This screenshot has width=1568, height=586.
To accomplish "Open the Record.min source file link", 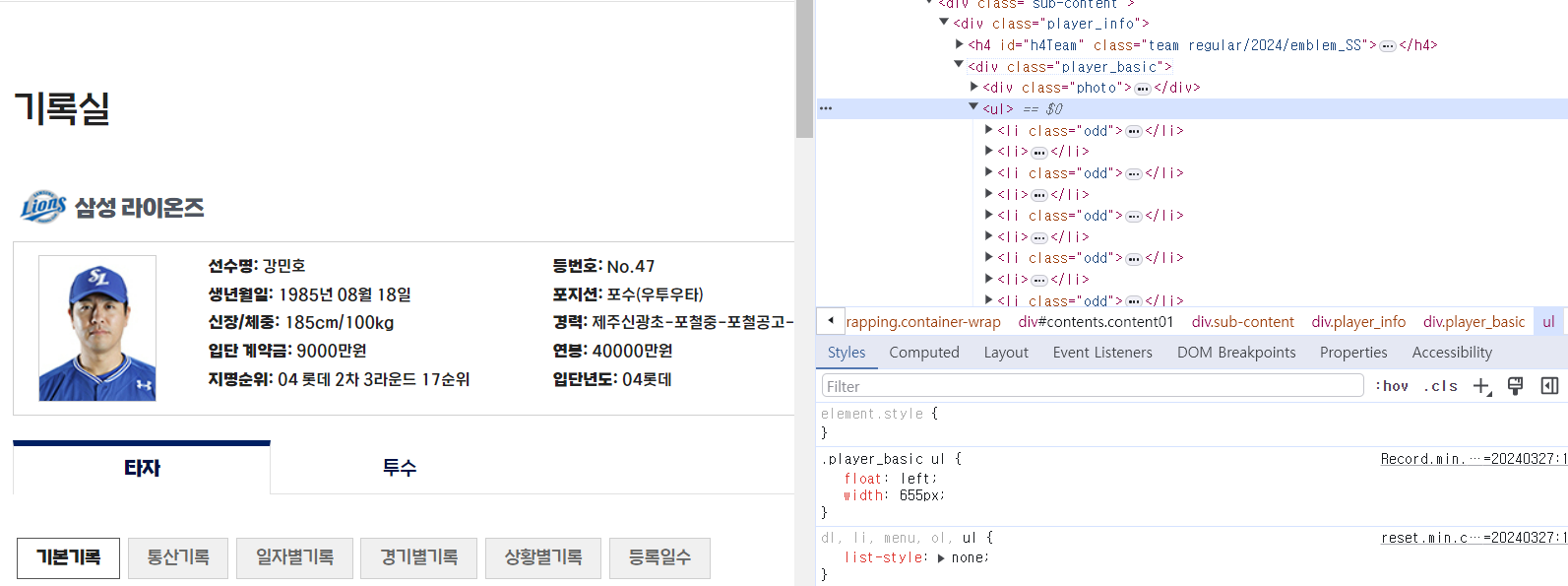I will [1474, 459].
